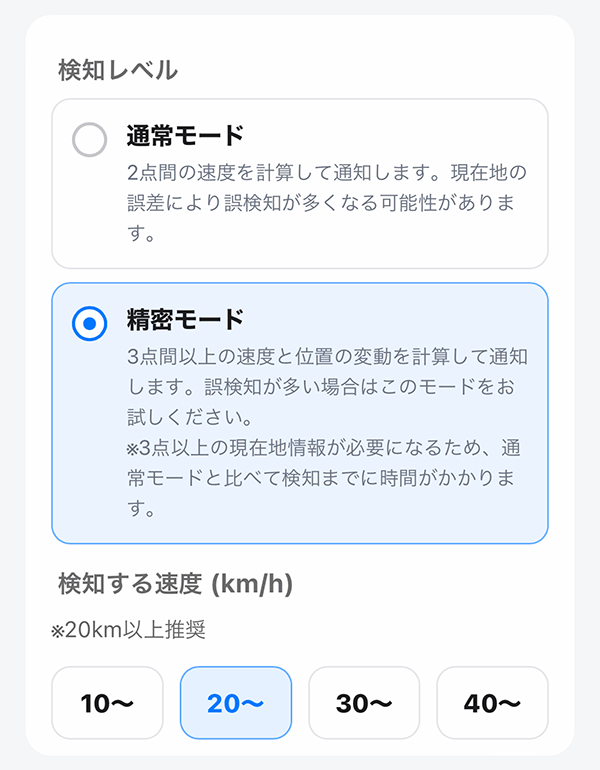Screen dimensions: 600x770
Task: Click the 検知レベル section heading
Action: [x=118, y=70]
